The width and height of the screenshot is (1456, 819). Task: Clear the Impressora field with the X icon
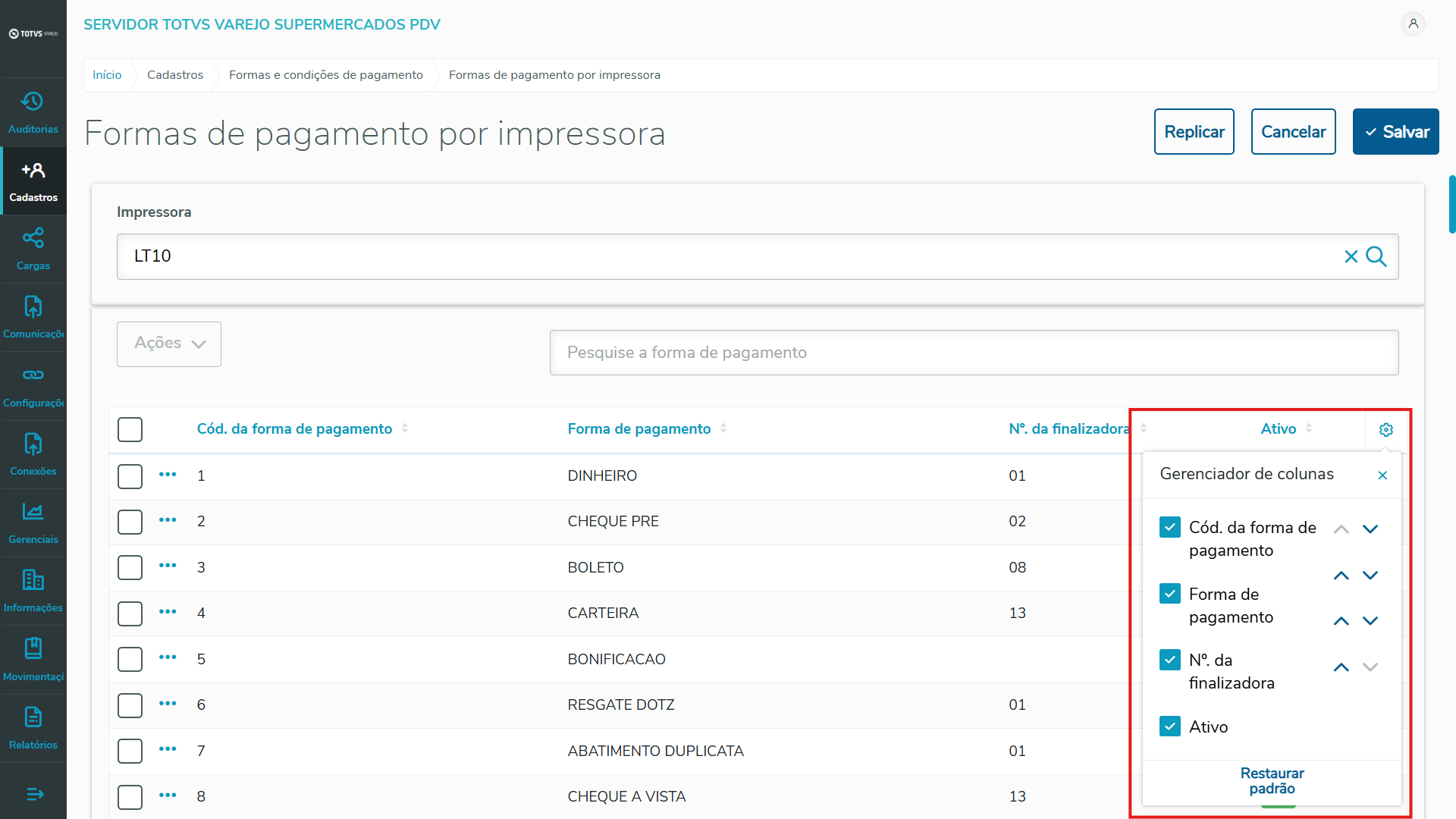click(x=1351, y=256)
